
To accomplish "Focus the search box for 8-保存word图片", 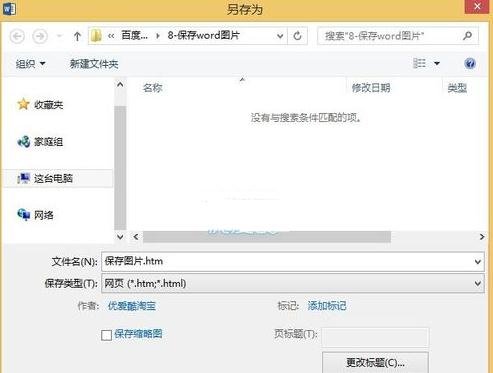I will 390,36.
